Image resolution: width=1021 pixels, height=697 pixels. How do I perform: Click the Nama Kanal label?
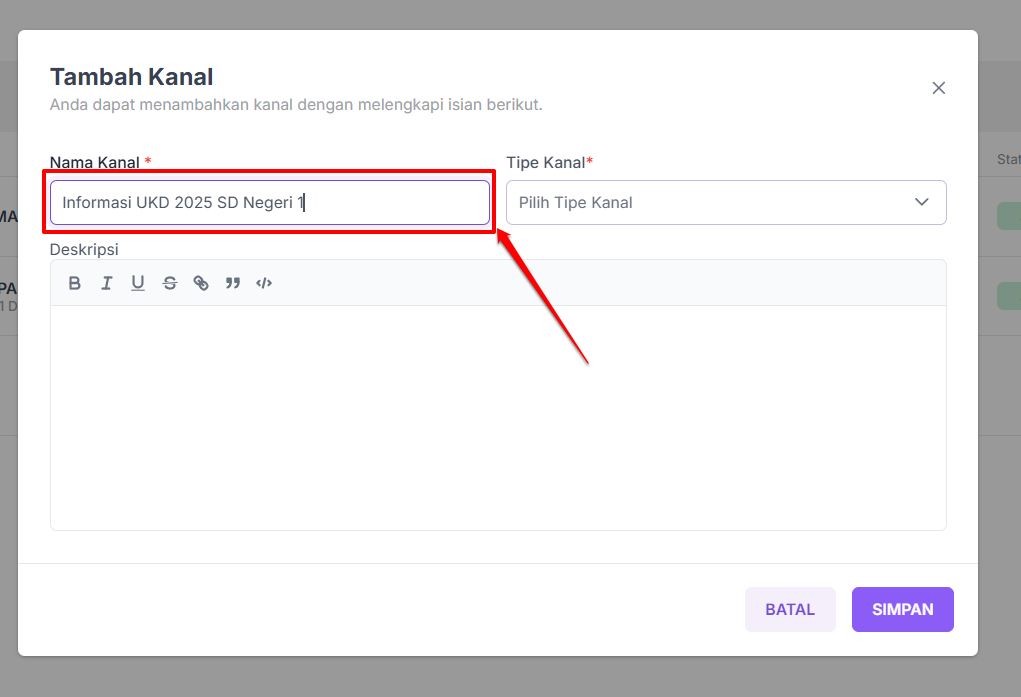(95, 162)
